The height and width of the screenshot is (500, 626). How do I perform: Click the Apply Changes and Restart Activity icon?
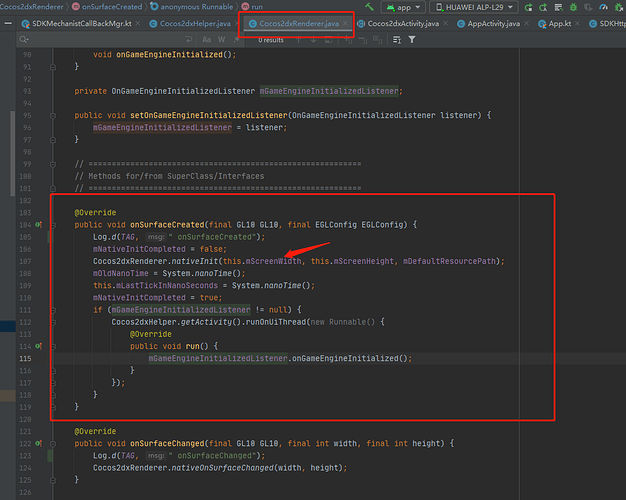543,7
